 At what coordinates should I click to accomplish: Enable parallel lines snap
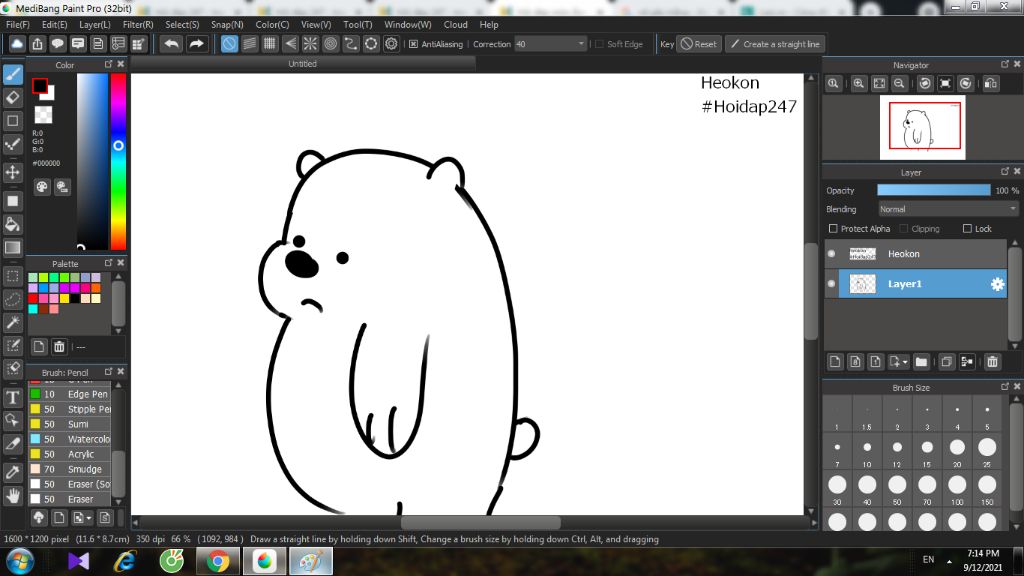pyautogui.click(x=249, y=44)
